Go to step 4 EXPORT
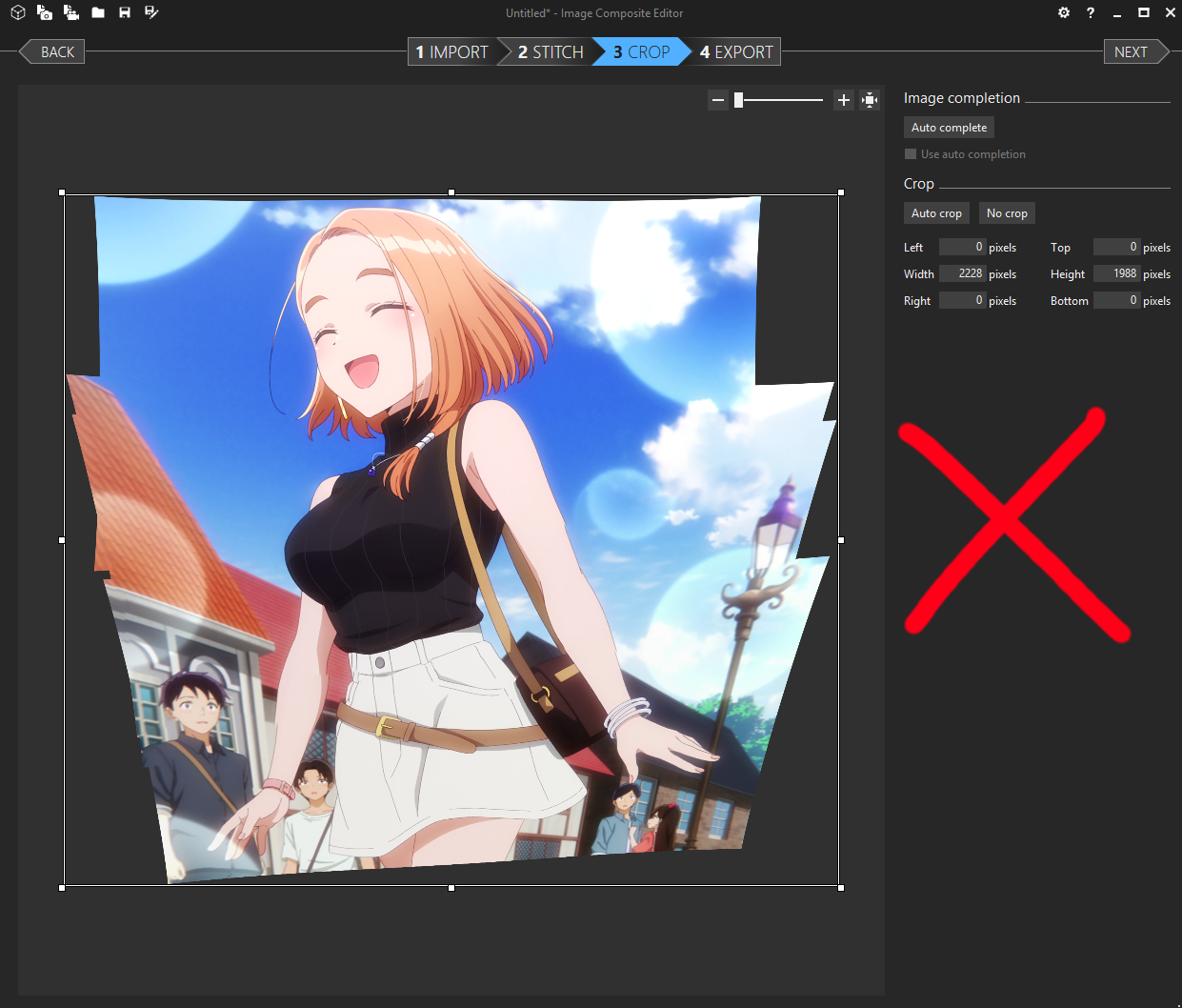Screen dimensions: 1182x1008 (x=736, y=51)
